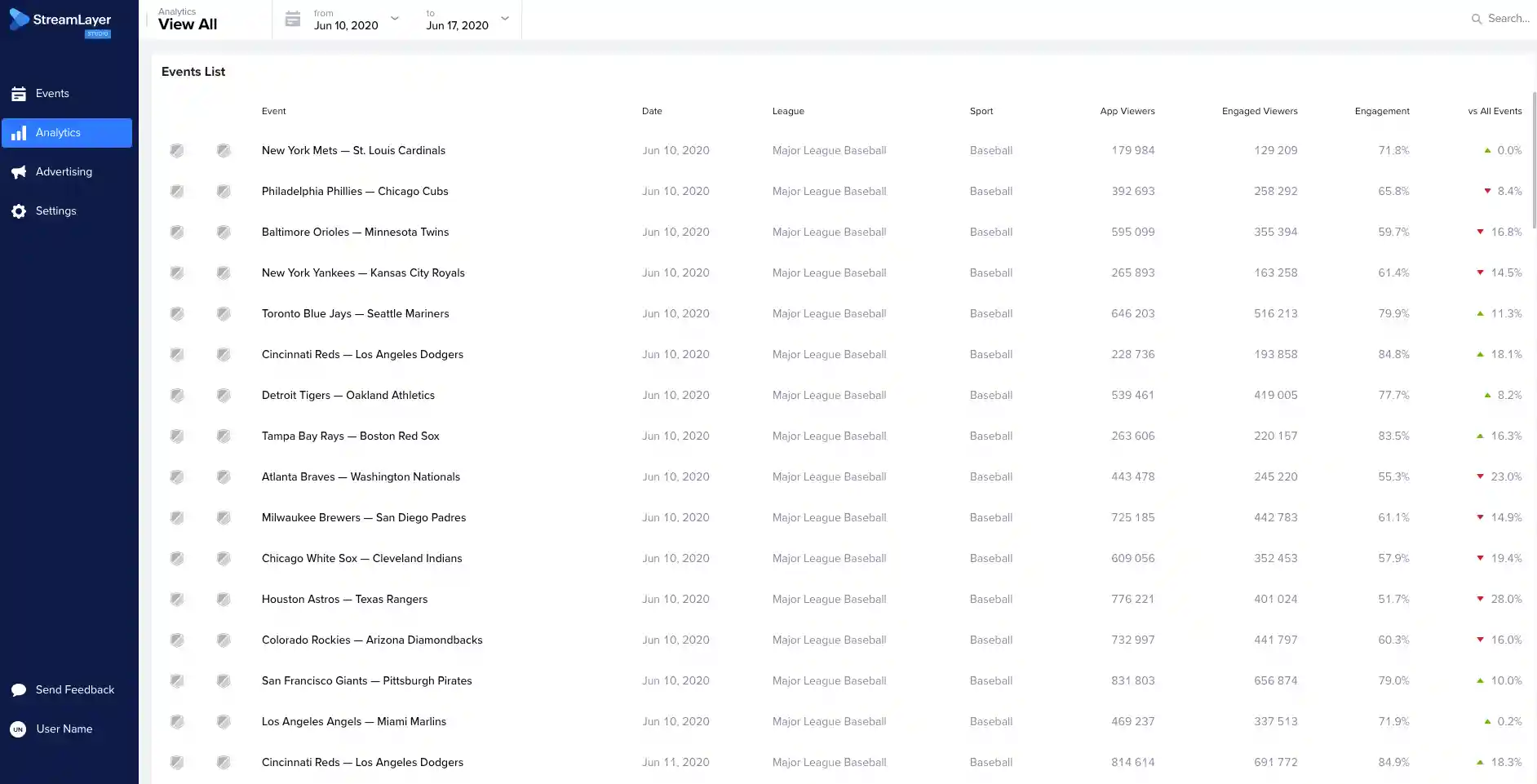The image size is (1537, 784).
Task: Open the Events section in sidebar
Action: (67, 94)
